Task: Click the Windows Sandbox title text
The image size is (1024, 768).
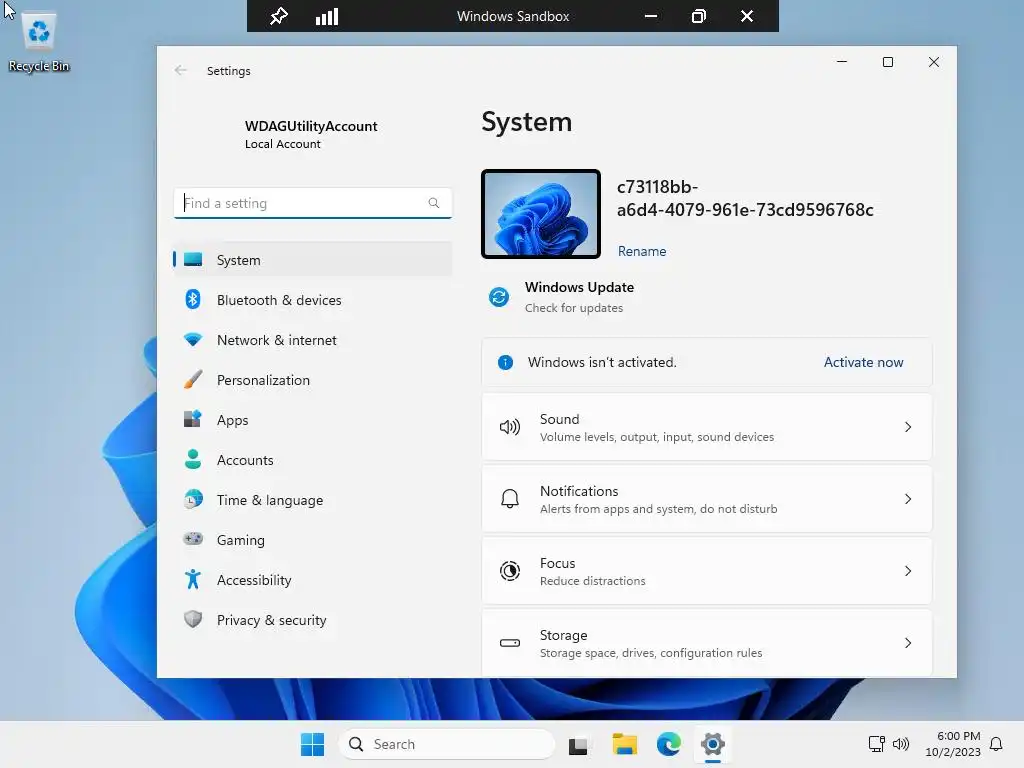Action: tap(513, 16)
